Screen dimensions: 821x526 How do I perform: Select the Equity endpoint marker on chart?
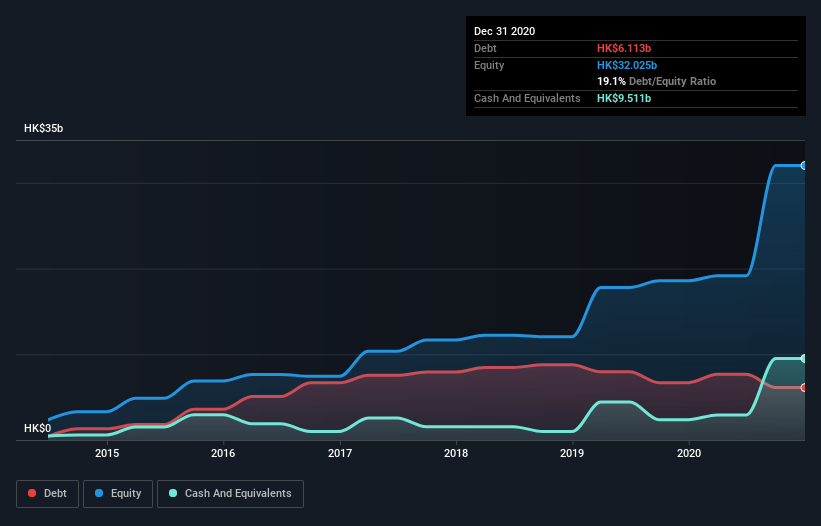tap(804, 165)
